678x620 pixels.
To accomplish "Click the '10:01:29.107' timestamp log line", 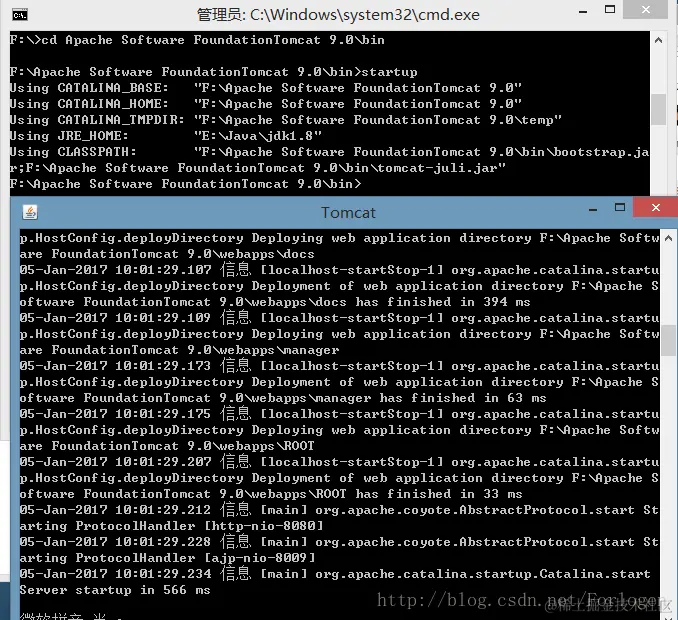I will [x=339, y=270].
